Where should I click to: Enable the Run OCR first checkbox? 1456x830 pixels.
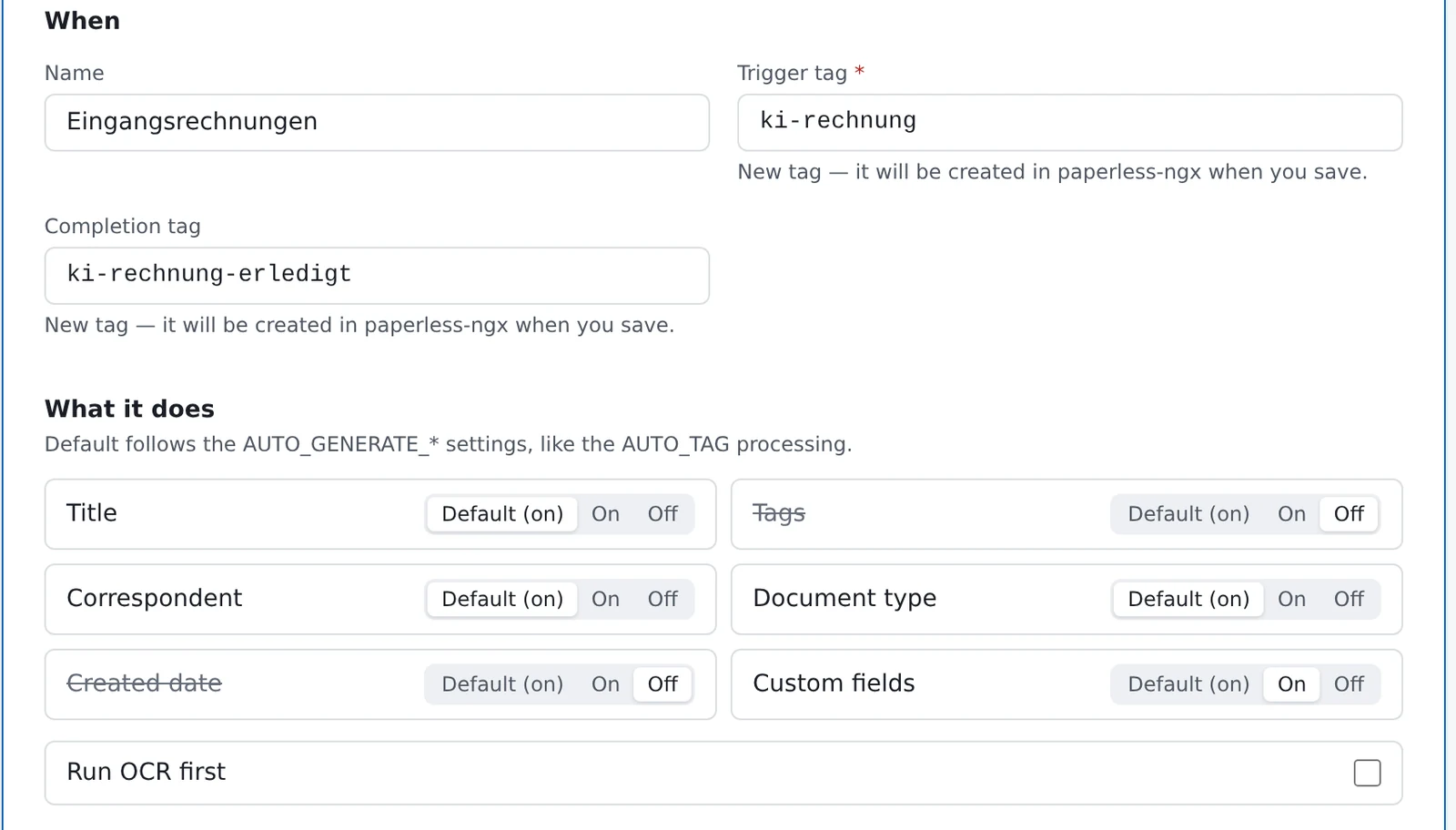pyautogui.click(x=1367, y=773)
